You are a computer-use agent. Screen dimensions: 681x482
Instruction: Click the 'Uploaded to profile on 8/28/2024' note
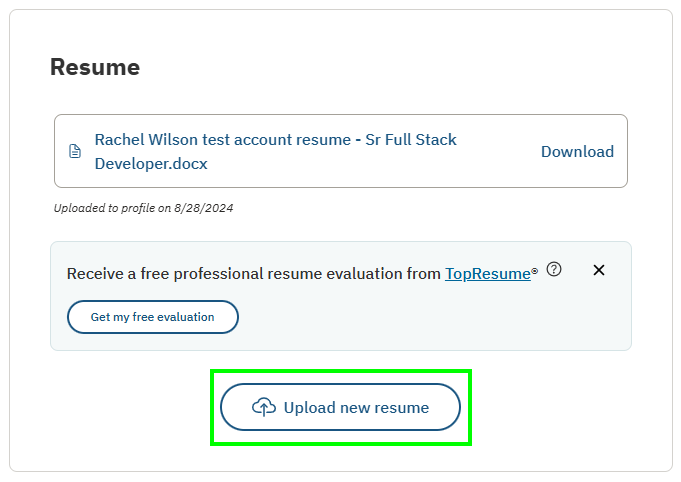coord(143,209)
